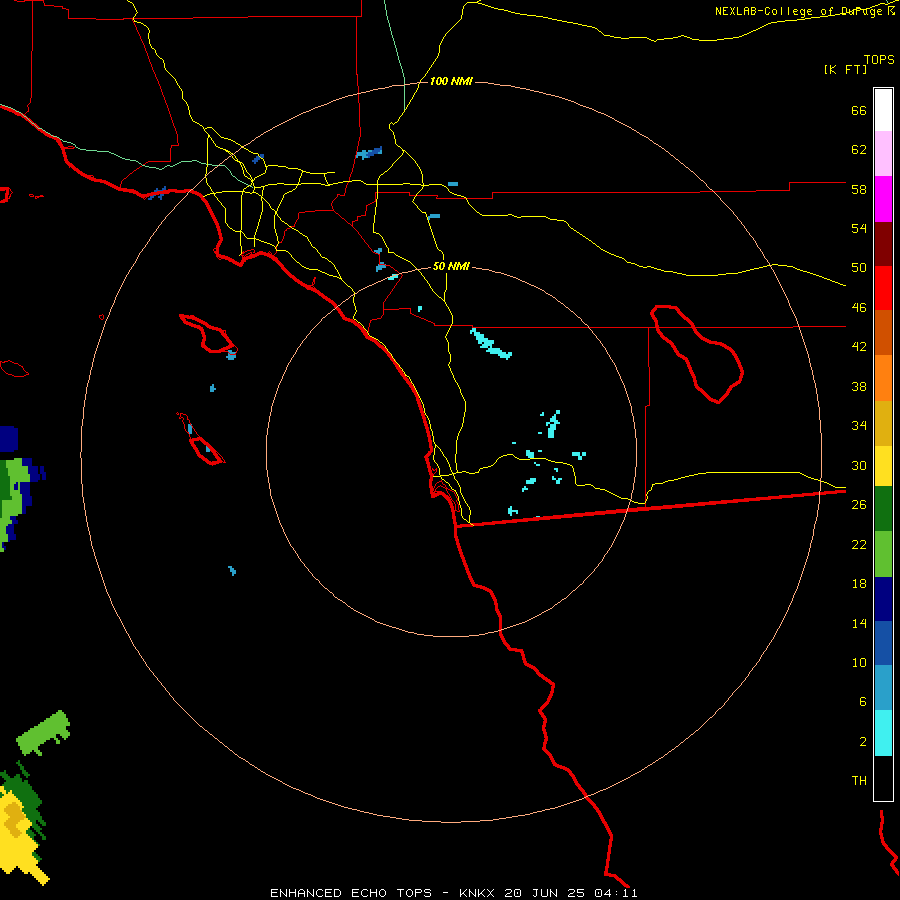Click the light green 26 kft swatch

(x=883, y=554)
